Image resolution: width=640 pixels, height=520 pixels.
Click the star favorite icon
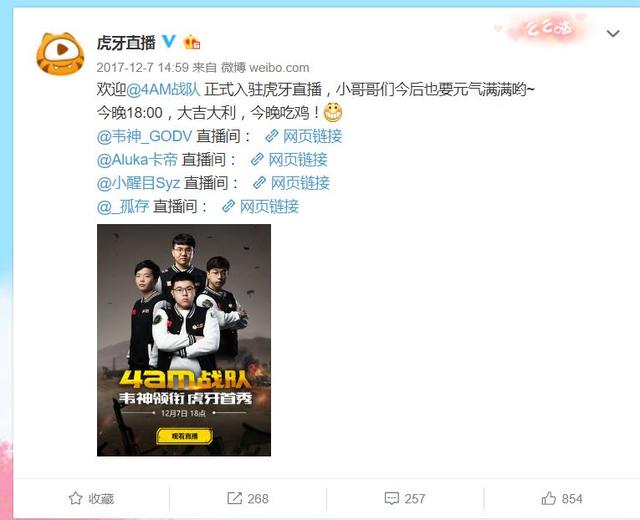tap(76, 498)
